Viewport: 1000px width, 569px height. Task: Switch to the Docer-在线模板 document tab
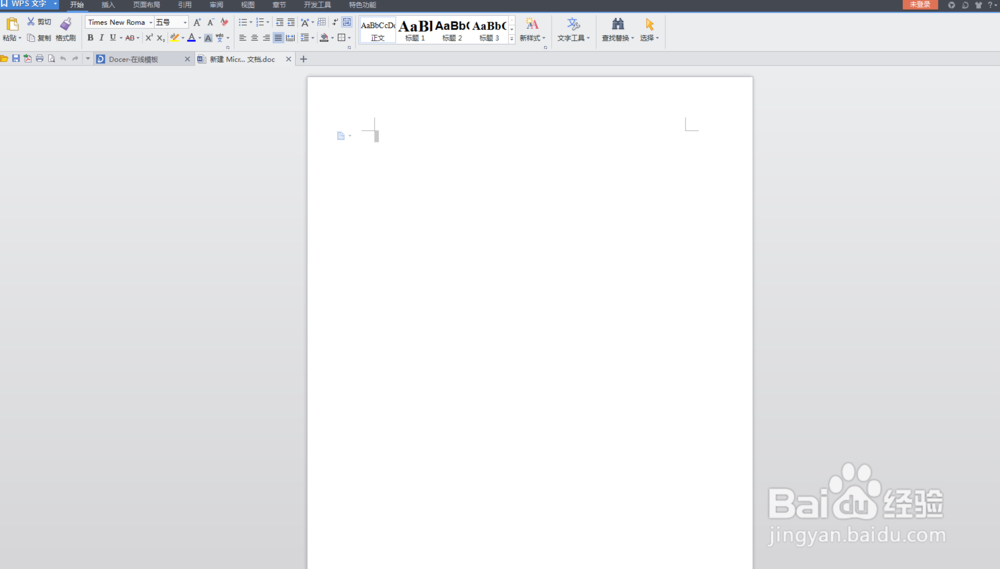pyautogui.click(x=144, y=59)
